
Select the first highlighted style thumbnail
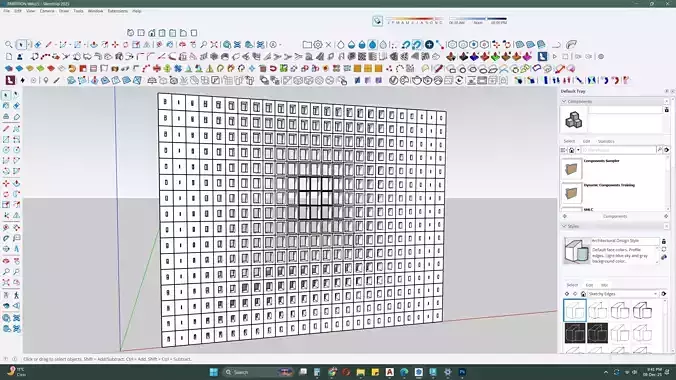coord(575,310)
